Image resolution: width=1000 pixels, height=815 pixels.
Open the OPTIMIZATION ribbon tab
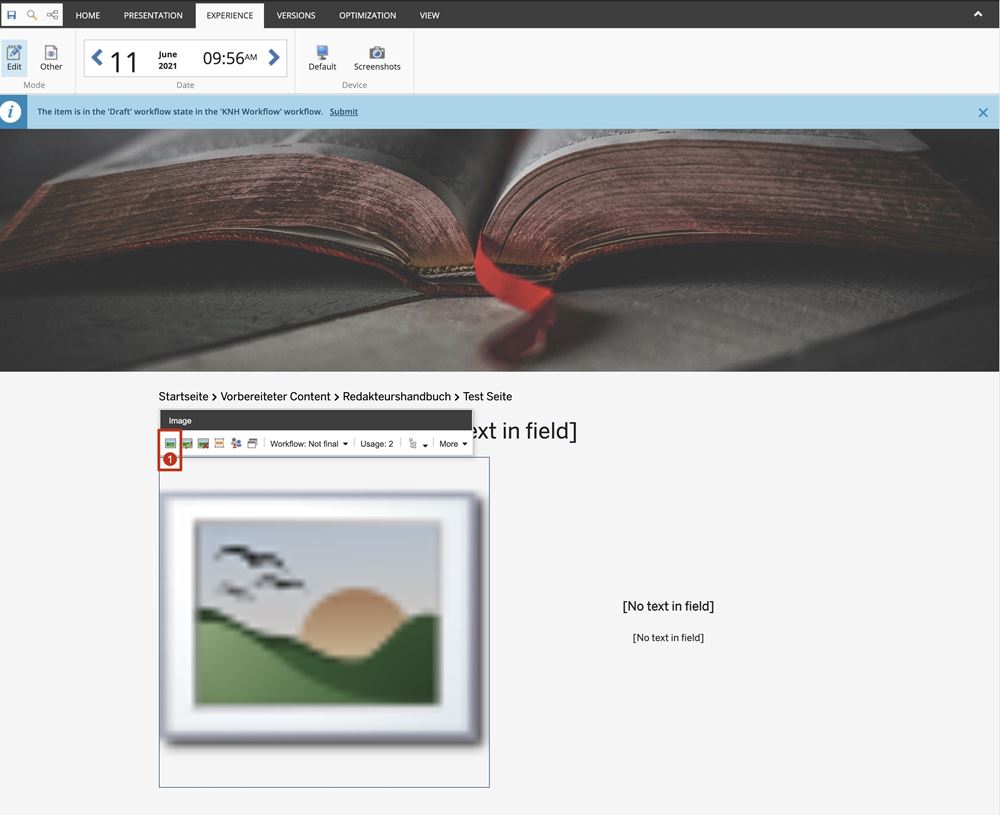tap(366, 15)
